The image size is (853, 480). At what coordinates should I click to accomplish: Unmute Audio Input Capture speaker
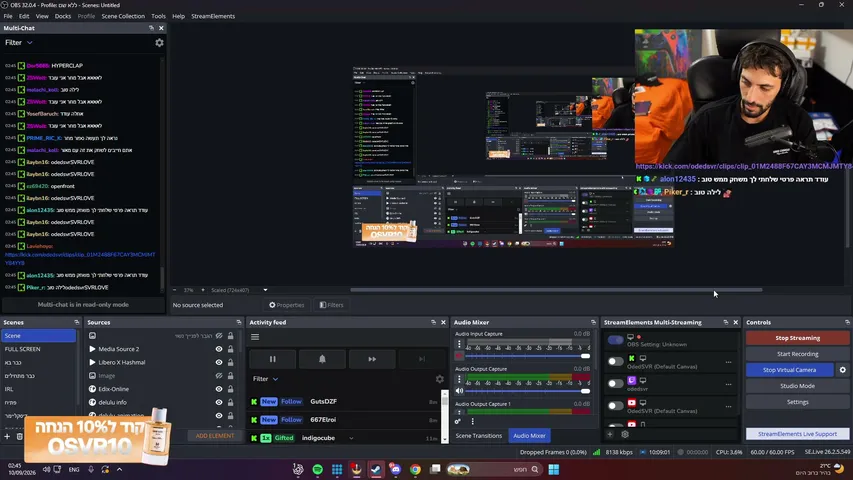(x=459, y=356)
